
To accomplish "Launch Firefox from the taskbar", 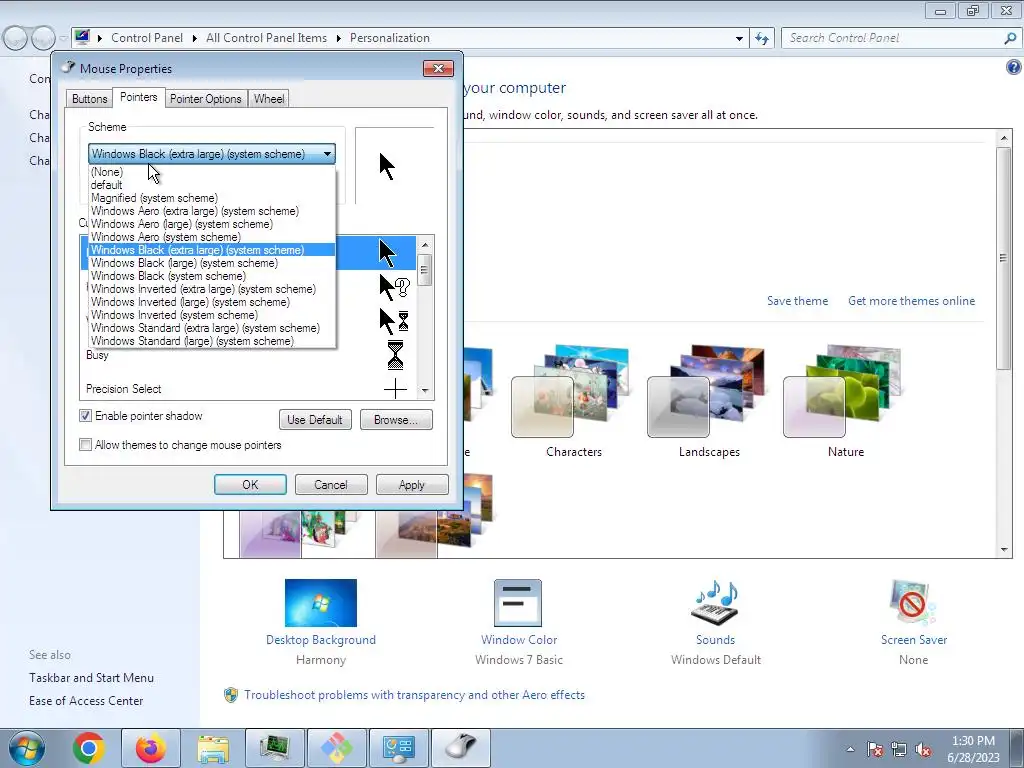I will coord(151,748).
